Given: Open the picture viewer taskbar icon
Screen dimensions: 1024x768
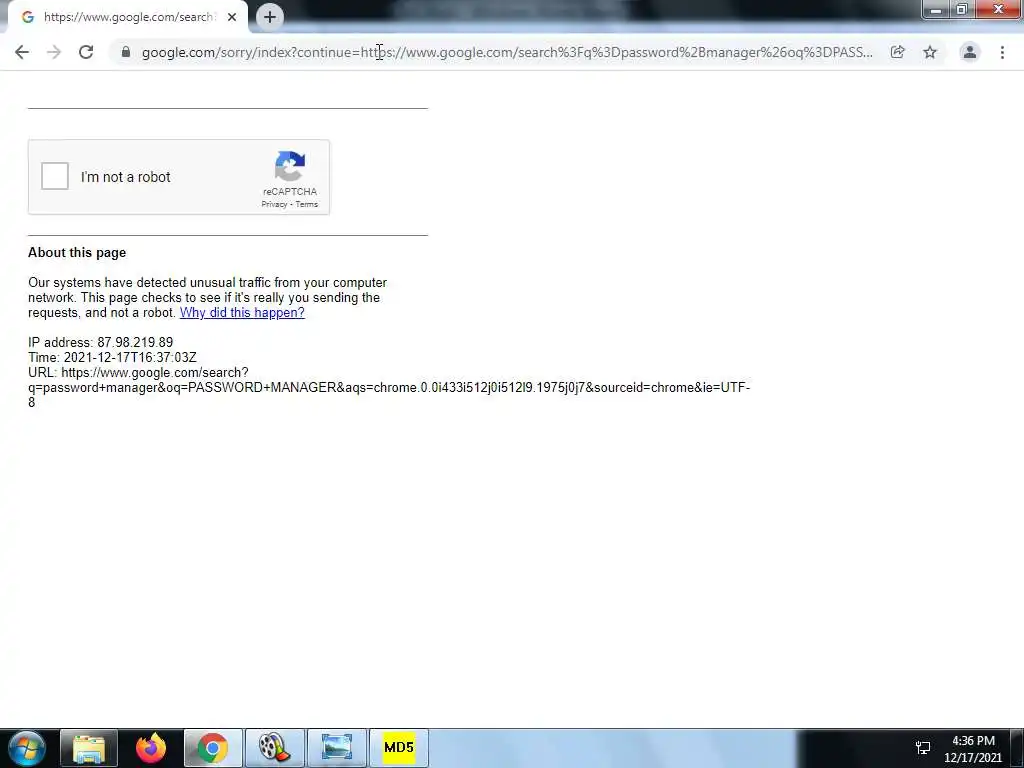Looking at the screenshot, I should coord(337,748).
